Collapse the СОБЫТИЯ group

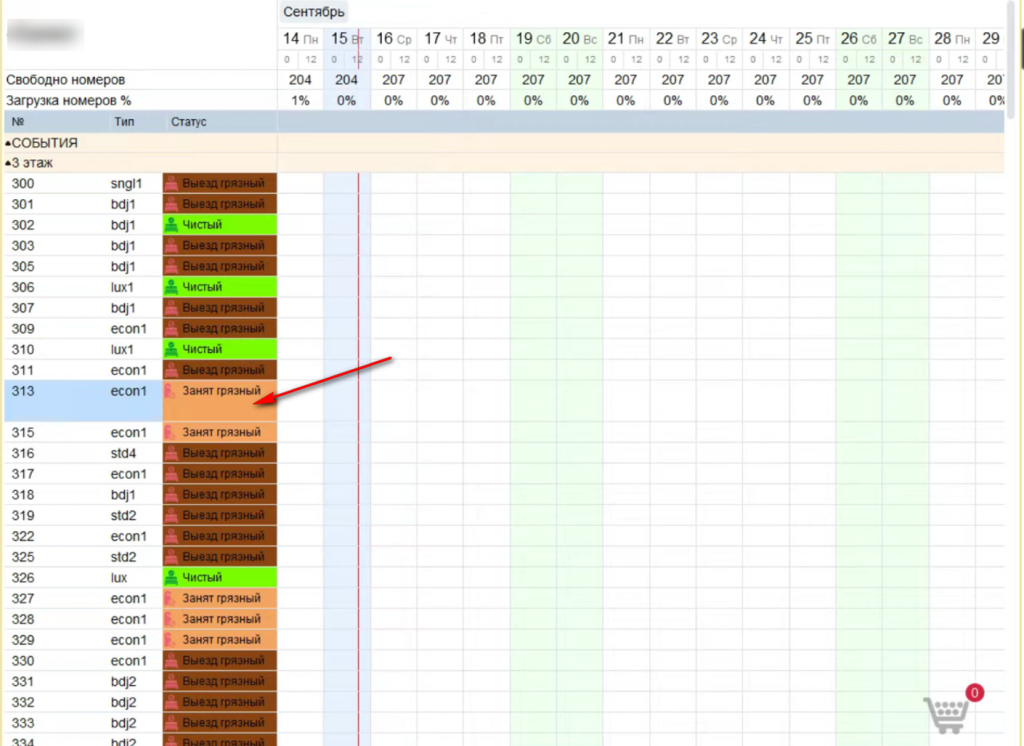(8, 143)
